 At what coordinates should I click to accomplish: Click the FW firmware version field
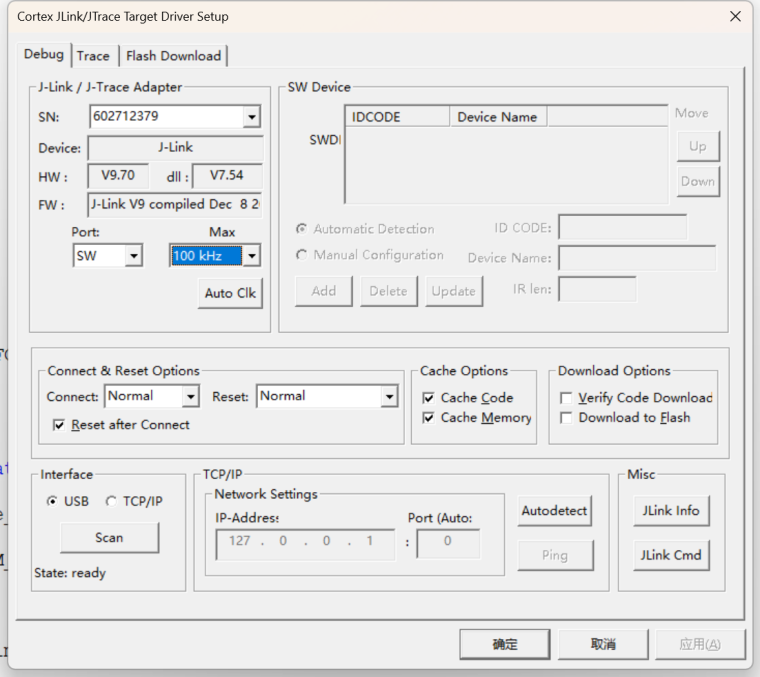pyautogui.click(x=175, y=205)
